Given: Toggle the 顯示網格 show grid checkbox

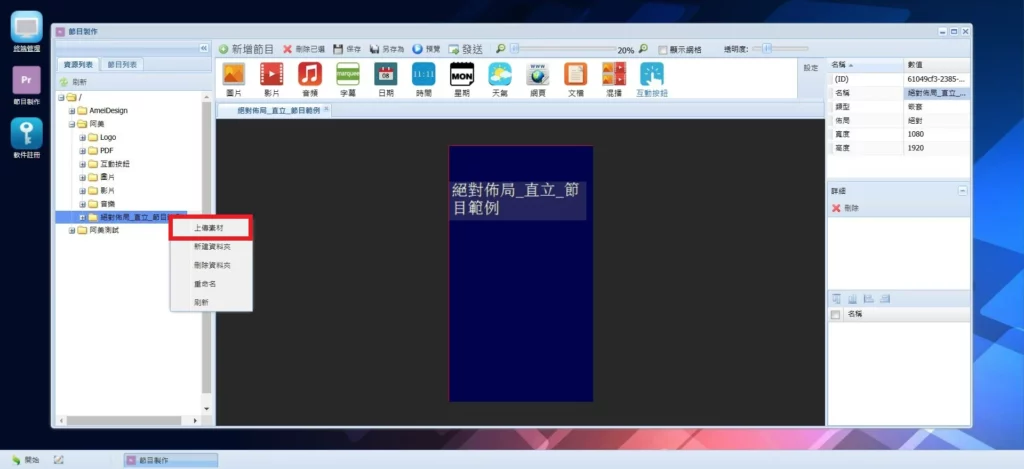Looking at the screenshot, I should [663, 49].
